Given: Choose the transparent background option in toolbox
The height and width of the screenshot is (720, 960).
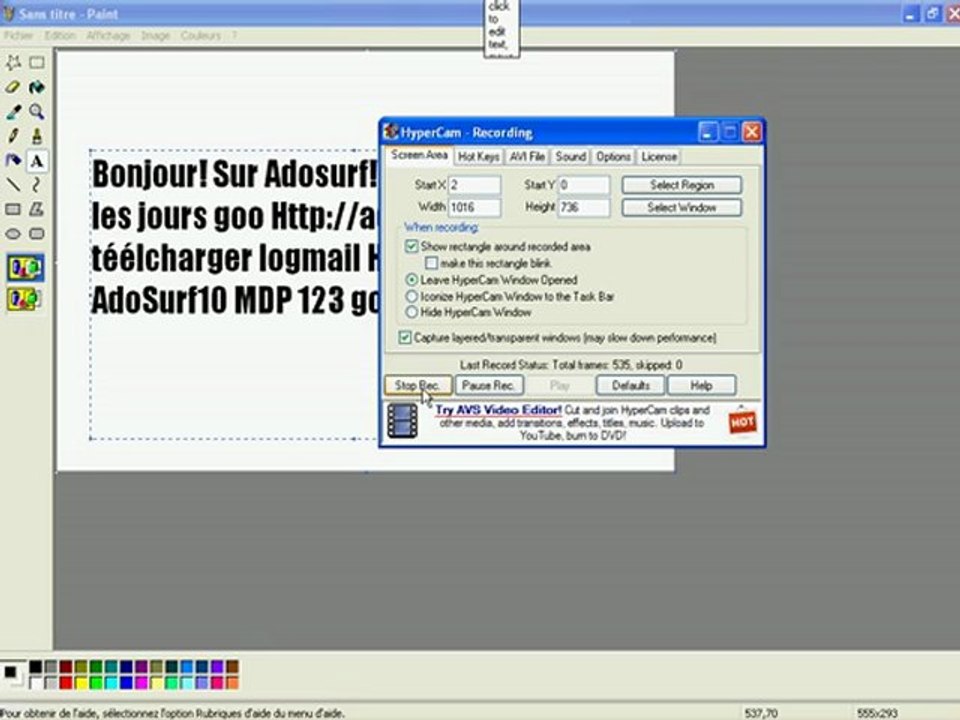Looking at the screenshot, I should click(x=25, y=299).
